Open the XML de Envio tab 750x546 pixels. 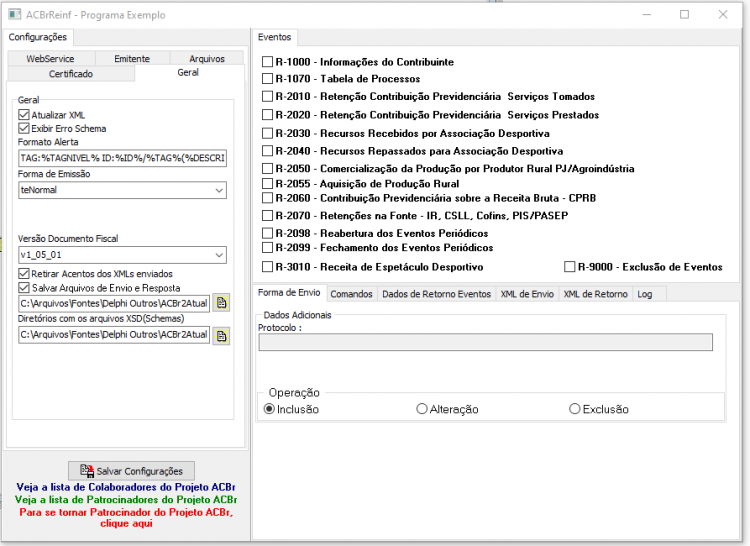pos(527,294)
